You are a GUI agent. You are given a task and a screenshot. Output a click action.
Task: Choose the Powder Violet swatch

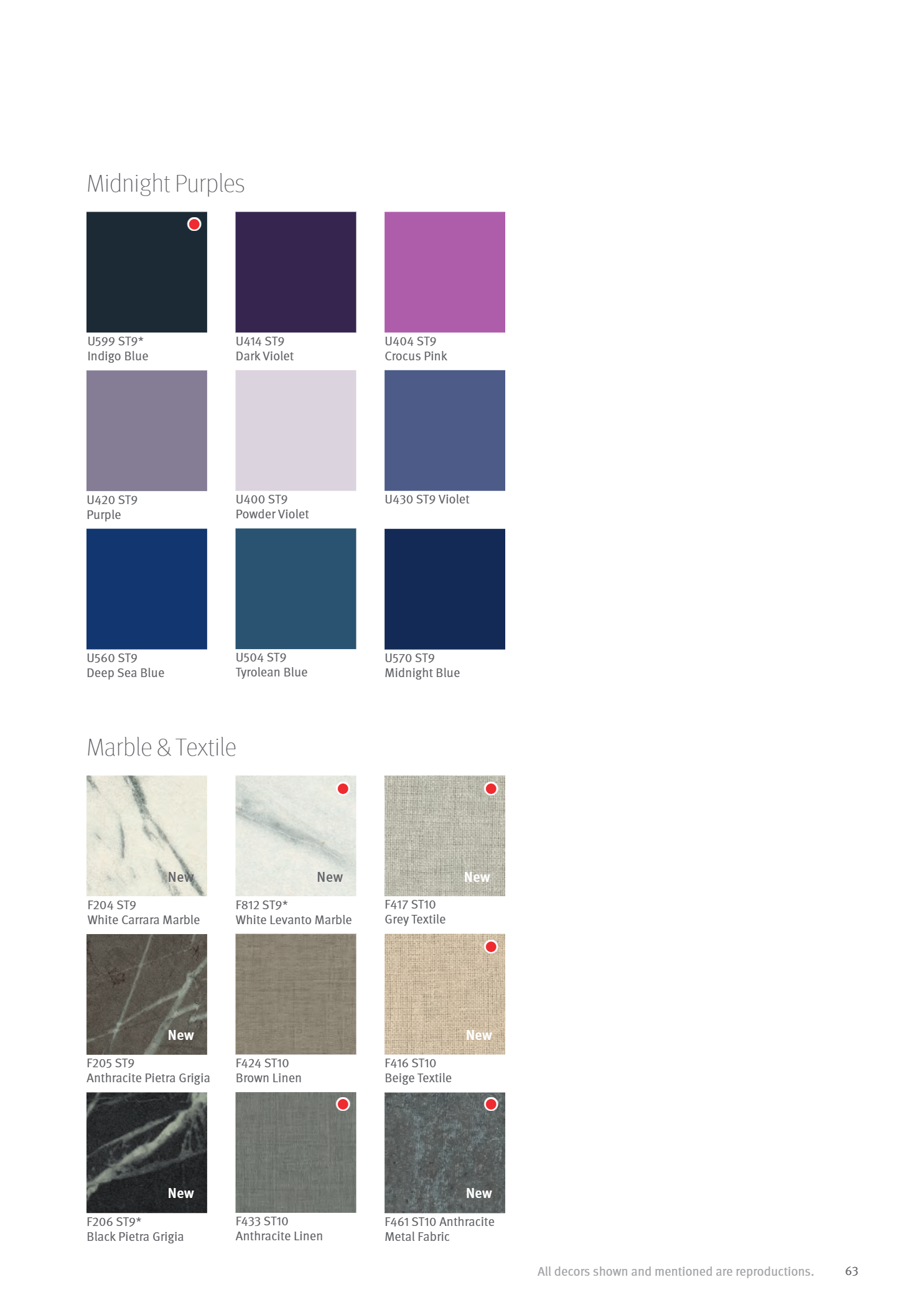(x=296, y=430)
